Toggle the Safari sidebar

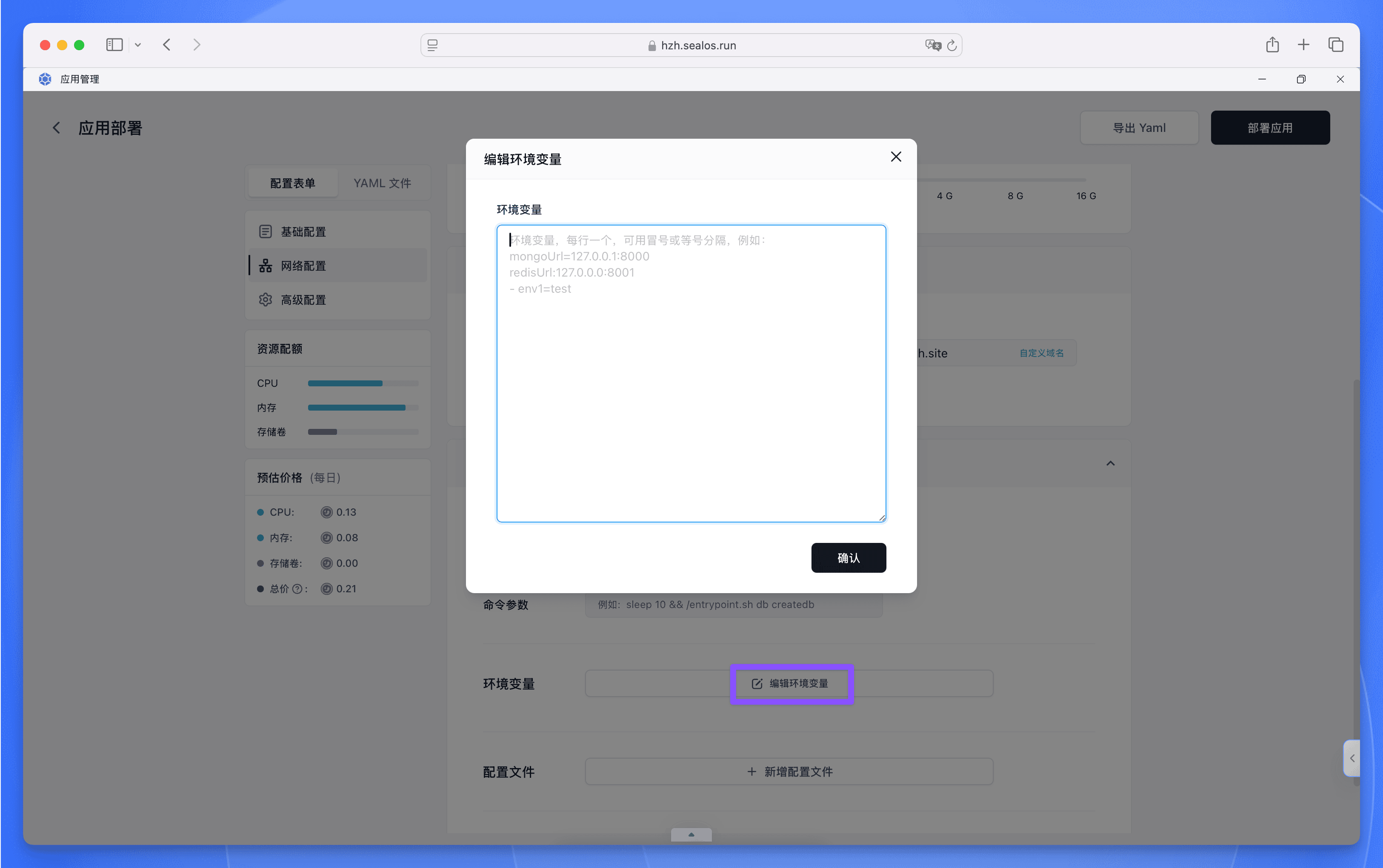click(114, 45)
